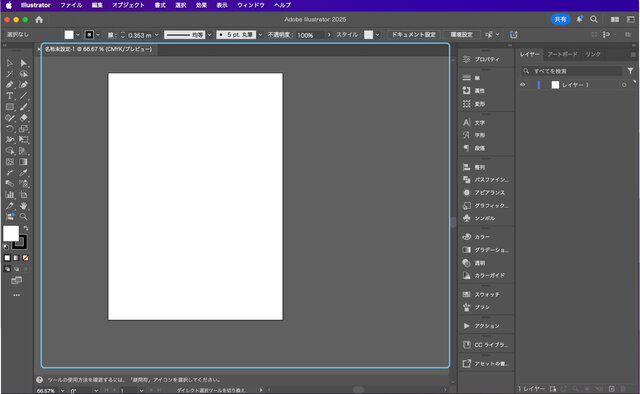Screen dimensions: 640x394
Task: Open the スウォッチ panel
Action: pyautogui.click(x=486, y=294)
